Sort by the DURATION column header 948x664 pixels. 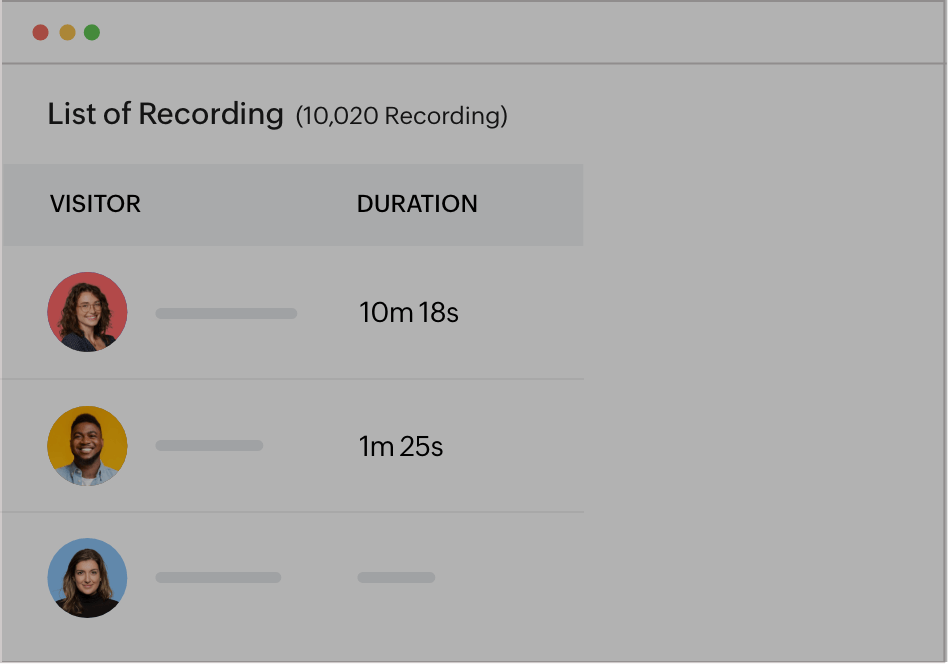pos(417,204)
